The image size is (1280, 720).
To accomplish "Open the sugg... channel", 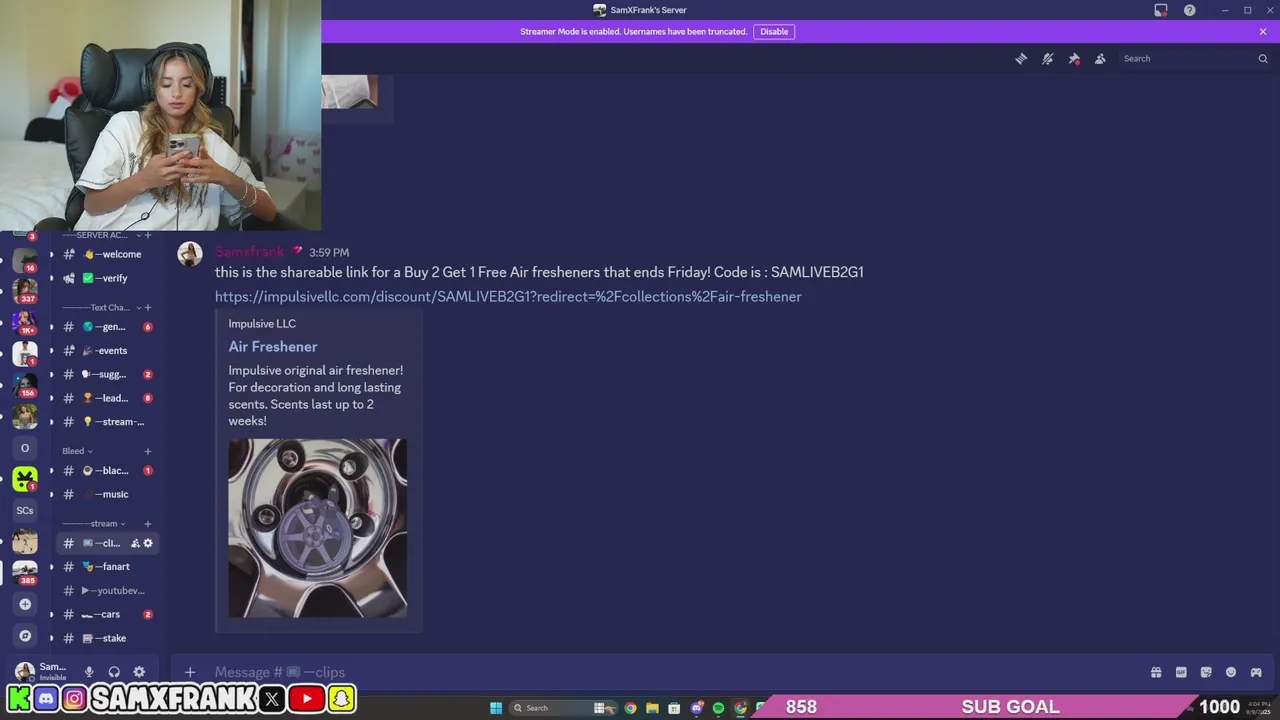I will [x=109, y=374].
